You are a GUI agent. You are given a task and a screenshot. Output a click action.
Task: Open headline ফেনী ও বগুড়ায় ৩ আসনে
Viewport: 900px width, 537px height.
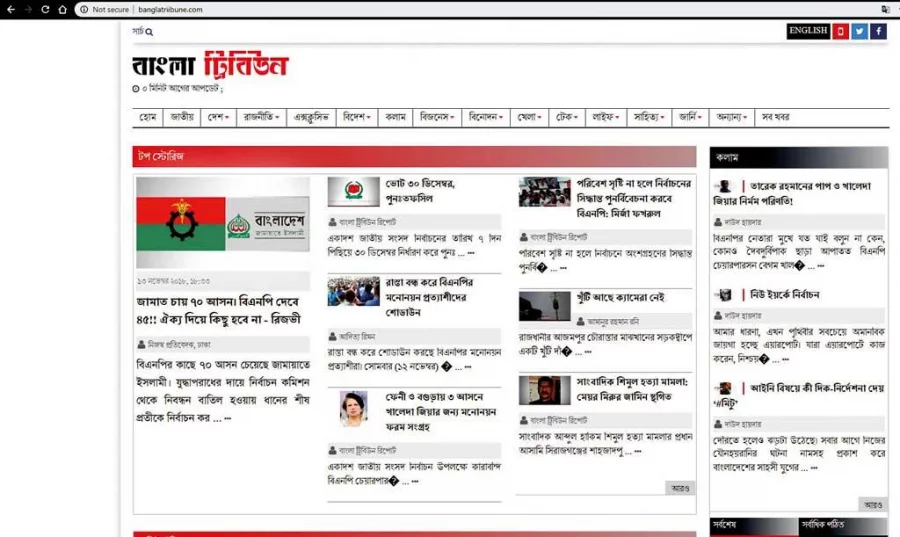[441, 411]
